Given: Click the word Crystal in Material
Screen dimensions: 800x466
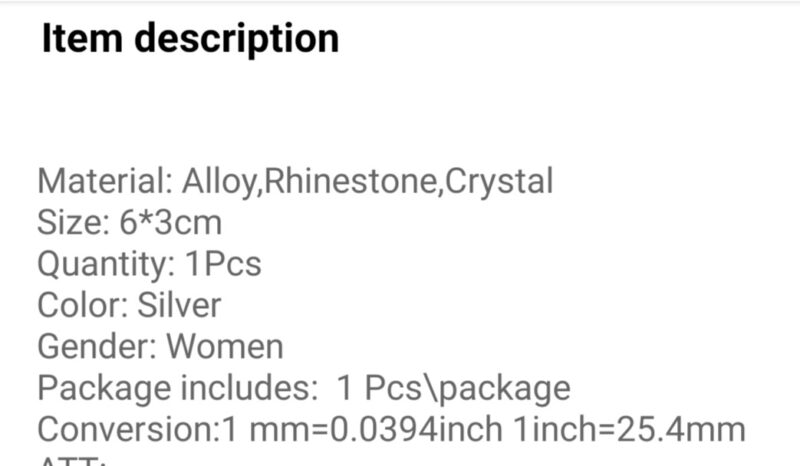Looking at the screenshot, I should coord(499,182).
